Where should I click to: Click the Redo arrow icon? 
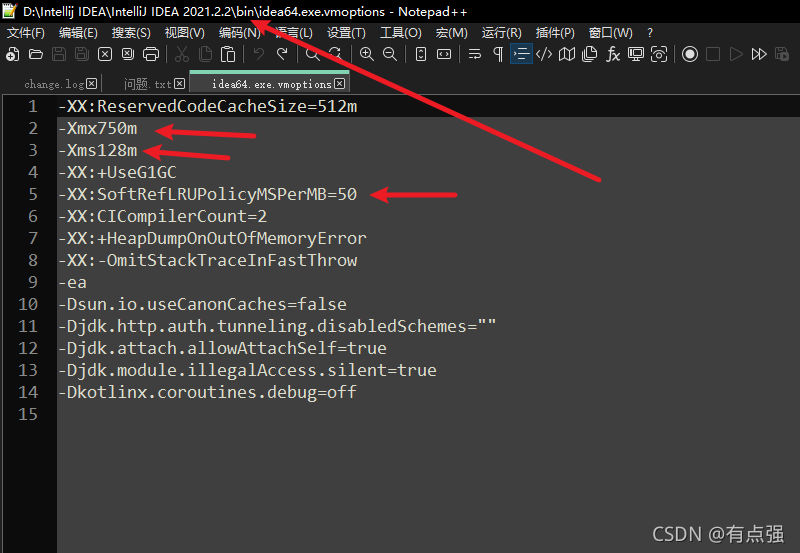(x=282, y=54)
